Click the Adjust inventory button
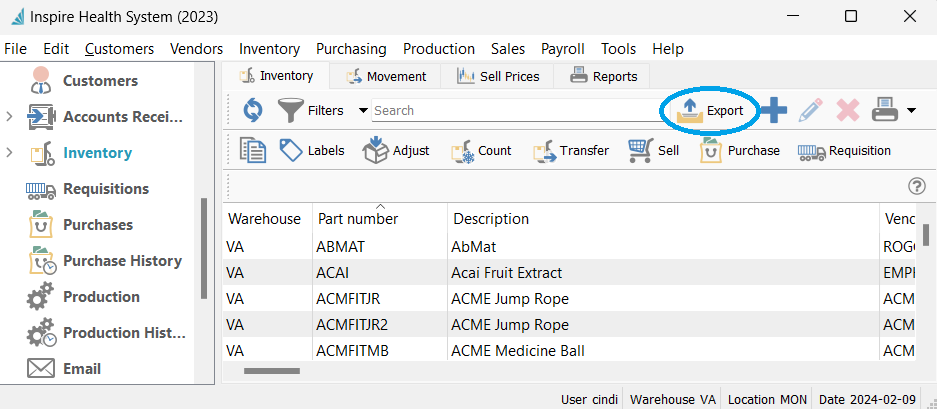The height and width of the screenshot is (409, 937). click(x=396, y=151)
